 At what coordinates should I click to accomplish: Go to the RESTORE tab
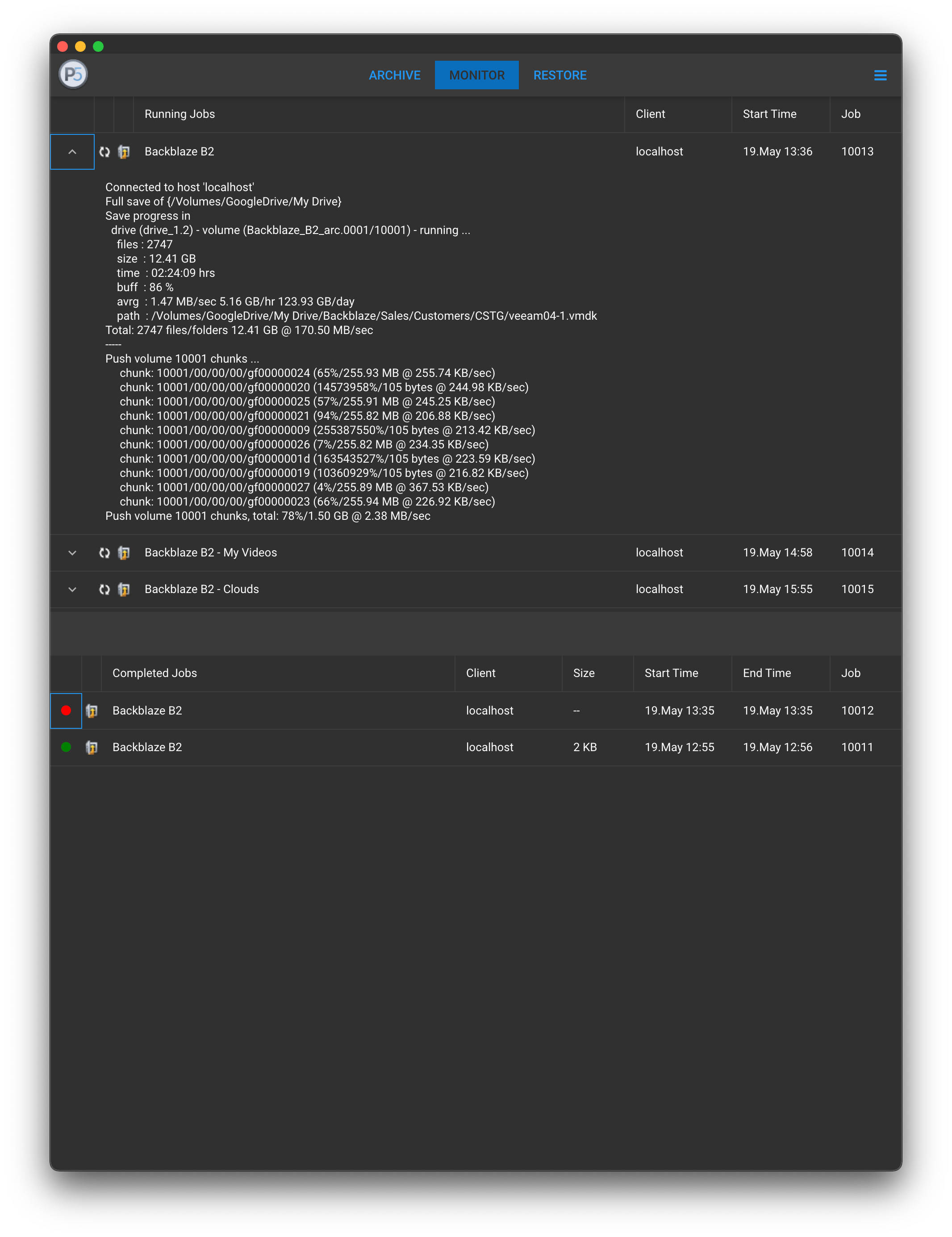click(560, 75)
